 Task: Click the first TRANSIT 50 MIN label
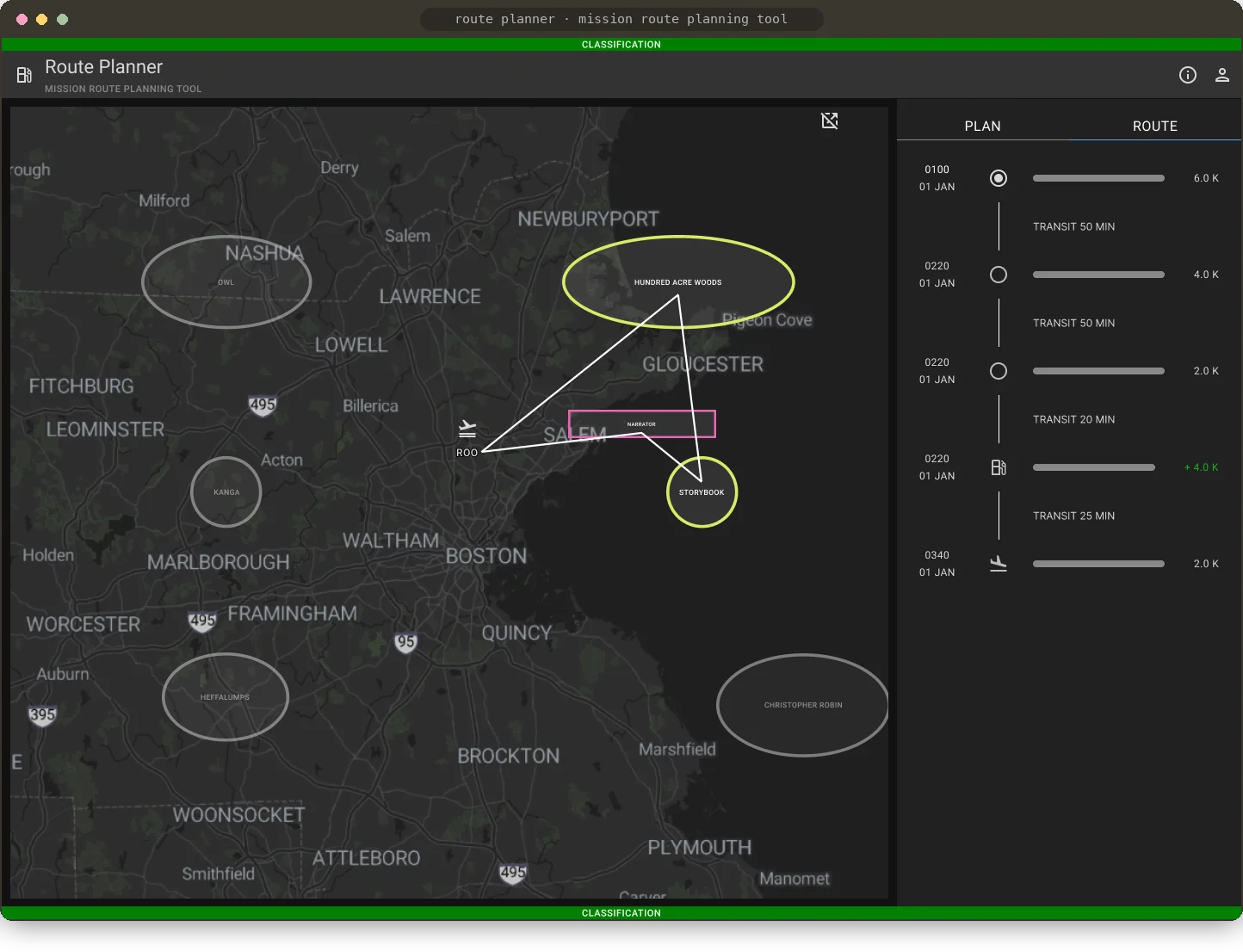(1073, 226)
